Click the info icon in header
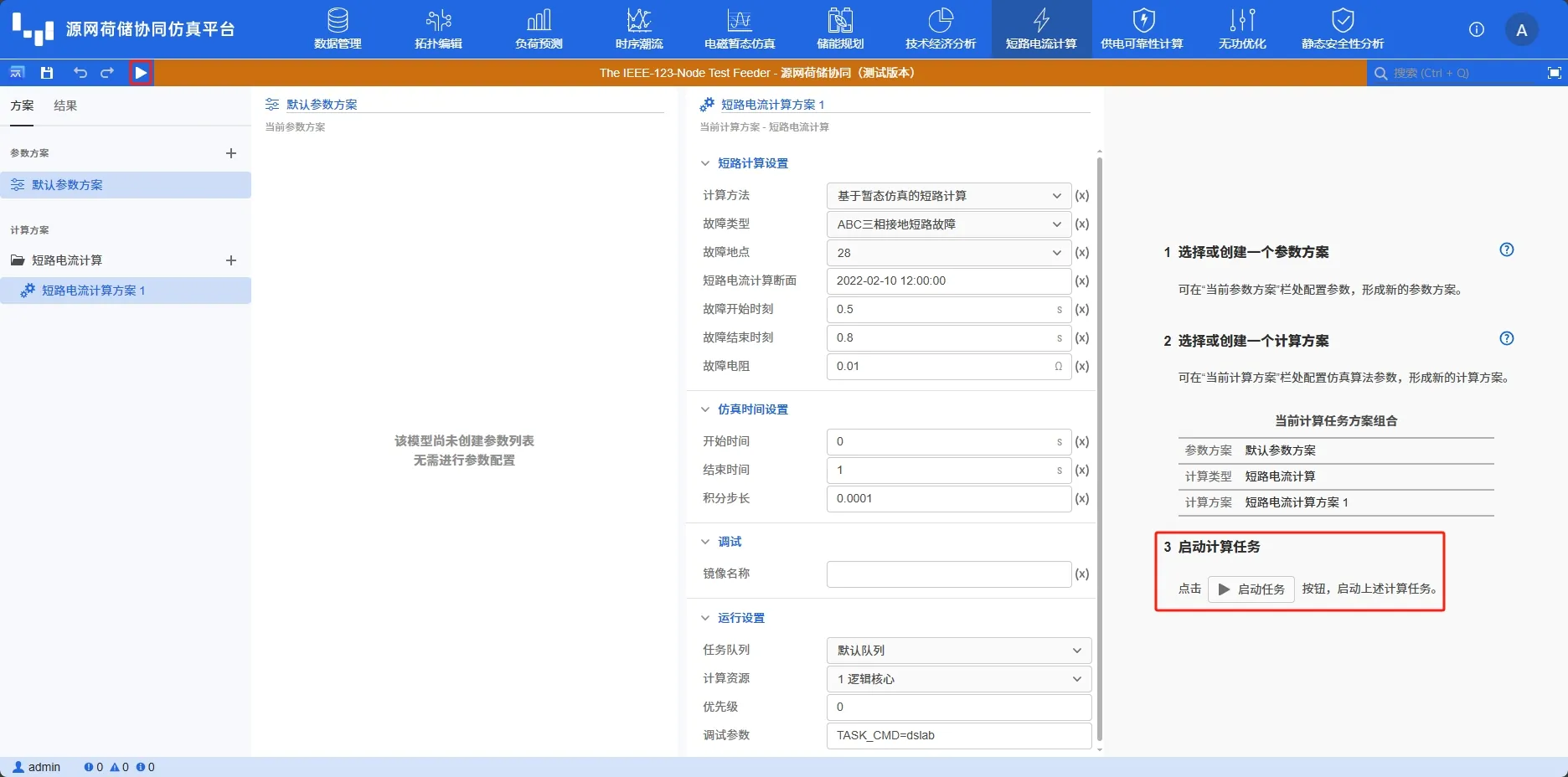This screenshot has height=777, width=1568. click(1477, 29)
